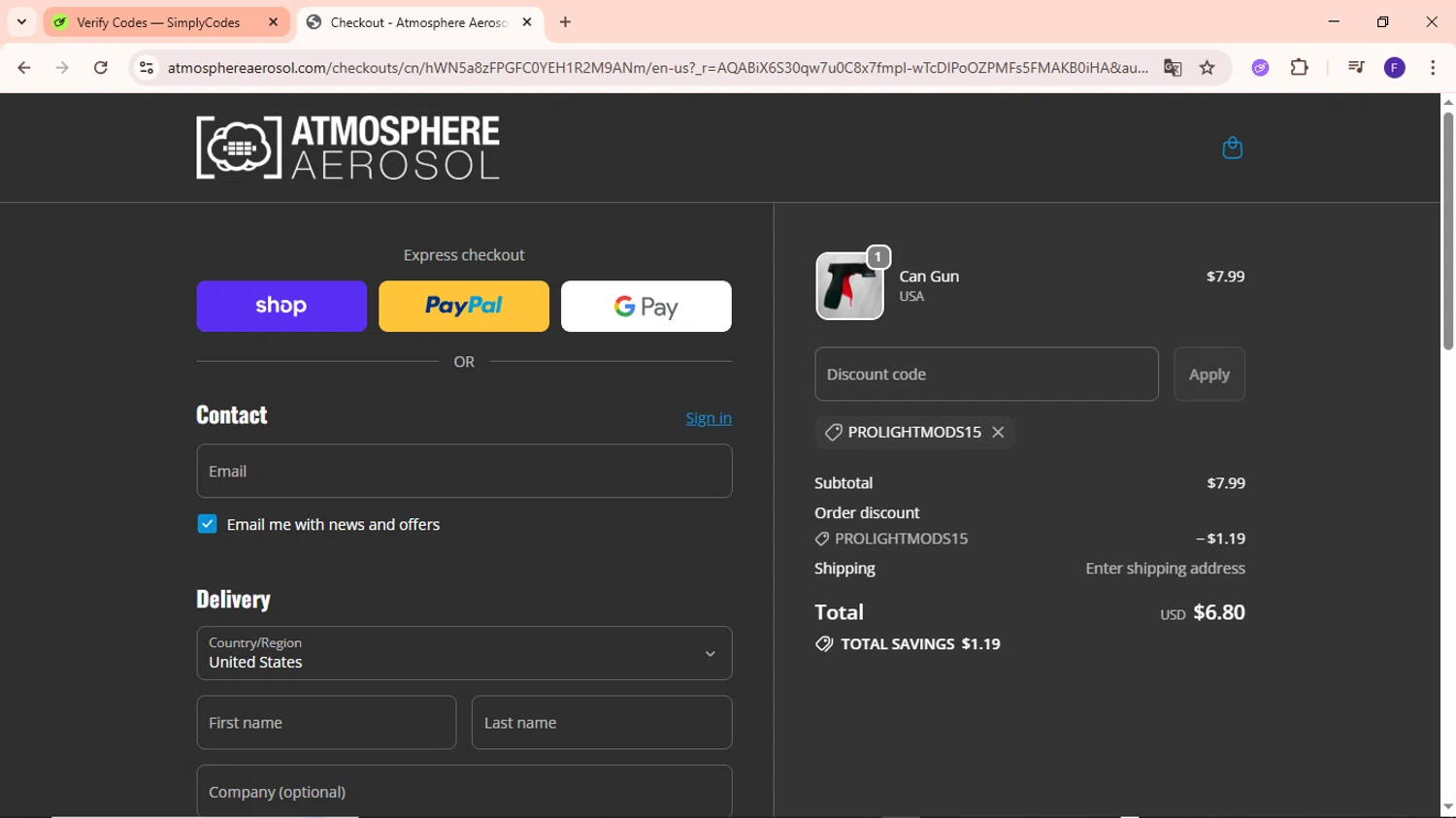Go back to the previous page
This screenshot has width=1456, height=818.
(x=24, y=68)
